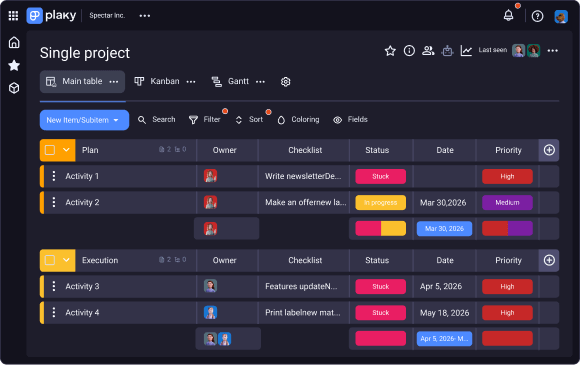Click Search in the toolbar
Viewport: 580px width, 365px height.
[x=156, y=119]
